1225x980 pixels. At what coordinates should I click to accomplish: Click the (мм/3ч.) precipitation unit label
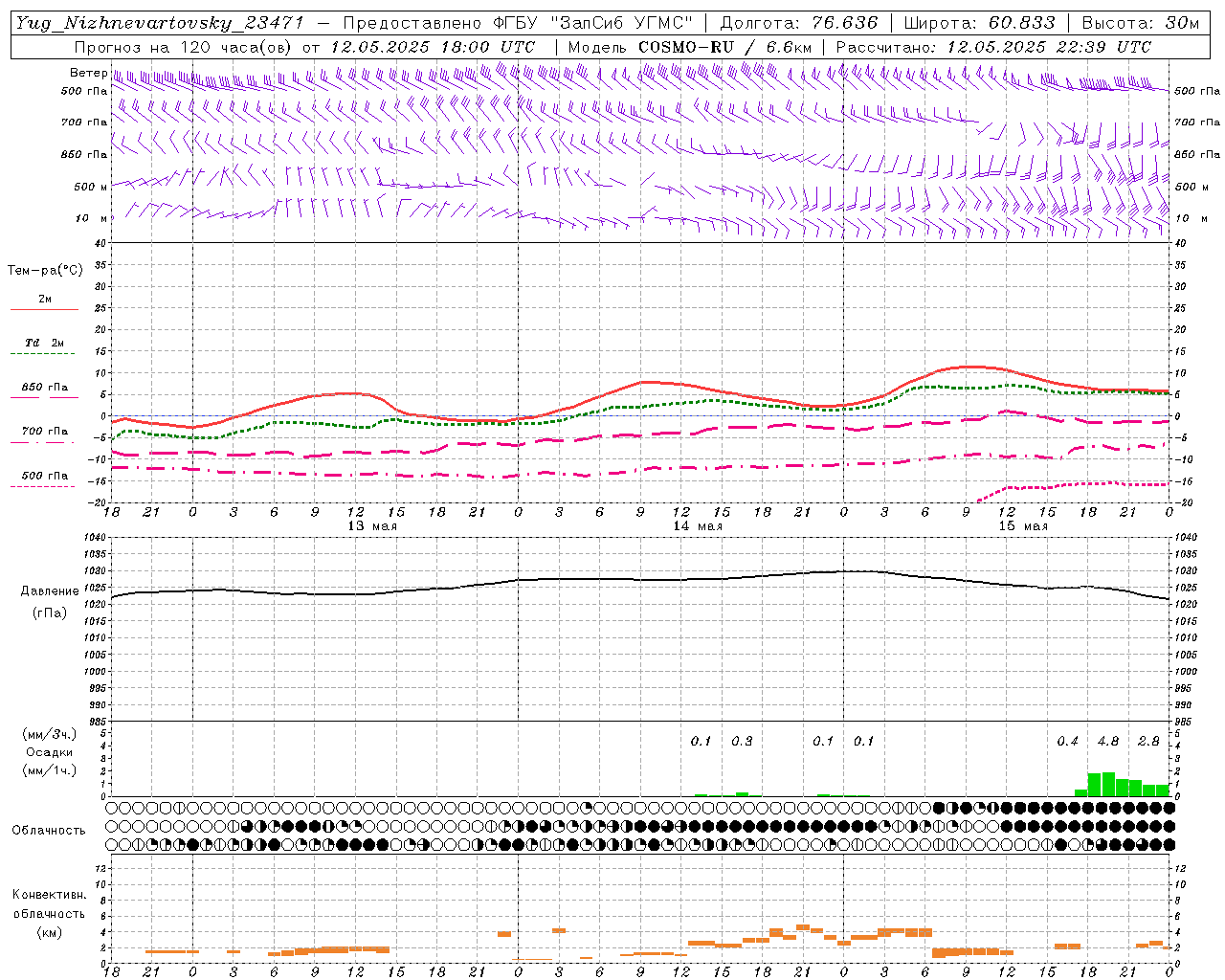[50, 734]
